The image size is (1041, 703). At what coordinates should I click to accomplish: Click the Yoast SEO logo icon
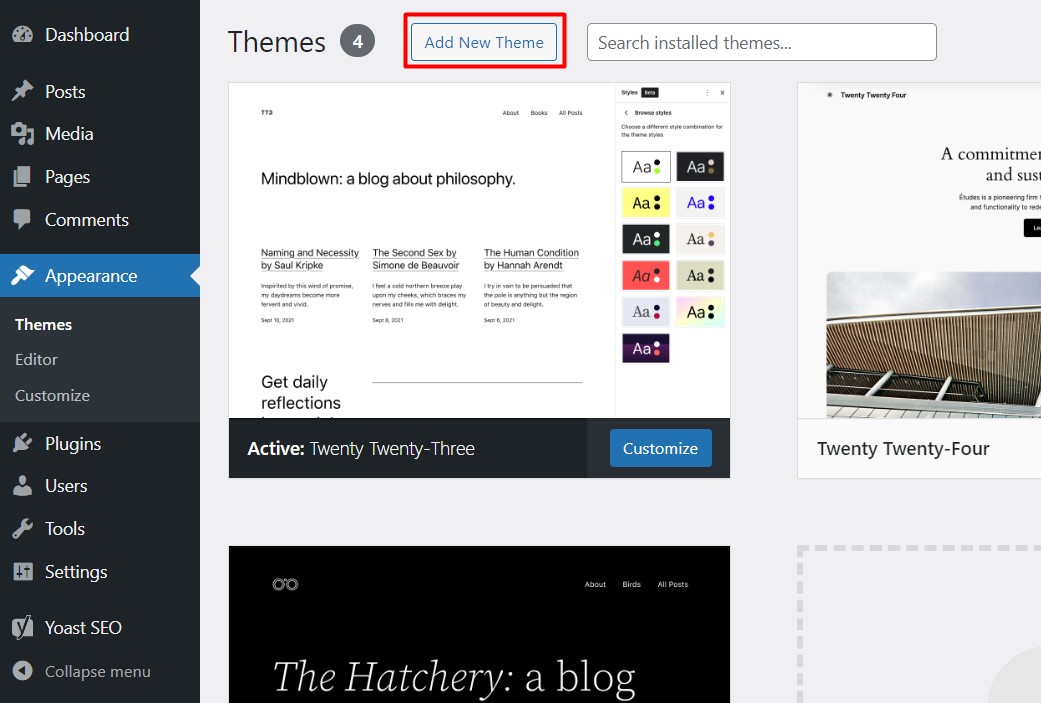click(23, 627)
